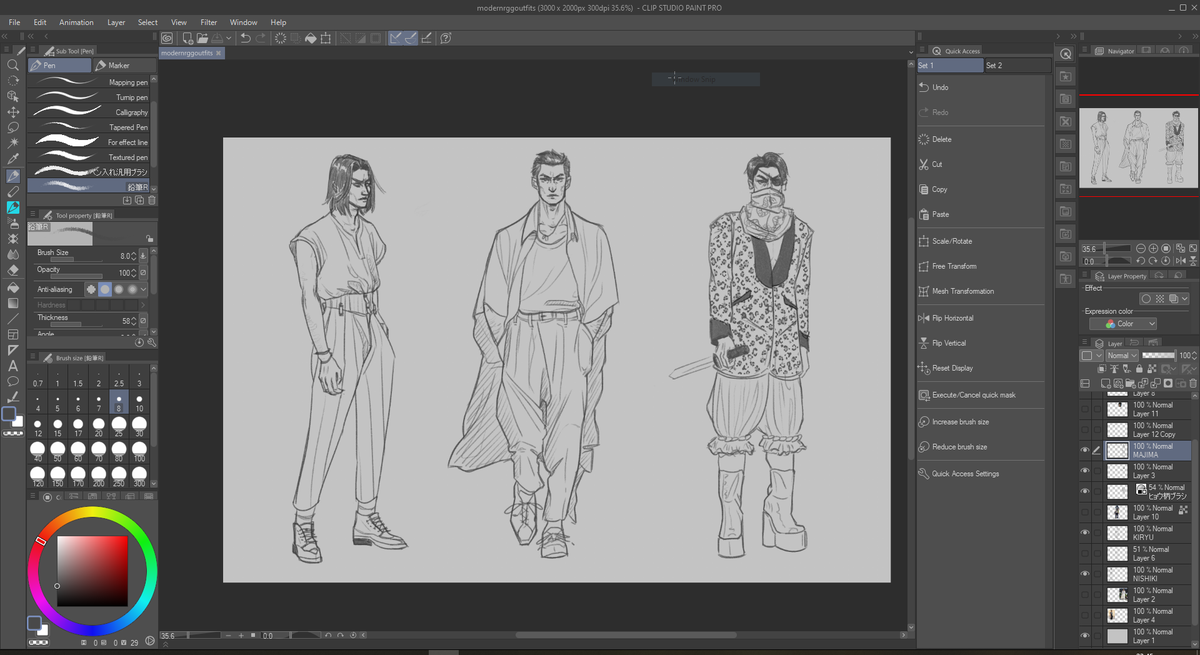Open the Brush size panel menu
This screenshot has height=655, width=1200.
click(x=34, y=357)
